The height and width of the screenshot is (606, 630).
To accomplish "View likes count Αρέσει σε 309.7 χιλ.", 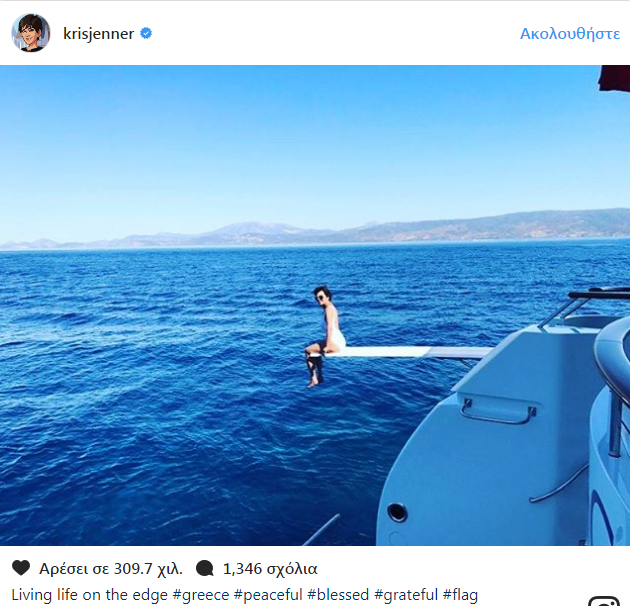I will tap(111, 569).
